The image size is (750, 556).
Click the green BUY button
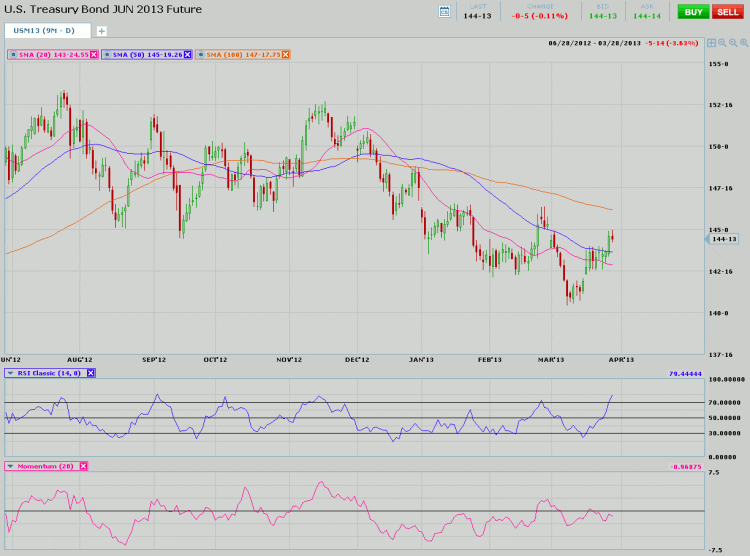(690, 11)
